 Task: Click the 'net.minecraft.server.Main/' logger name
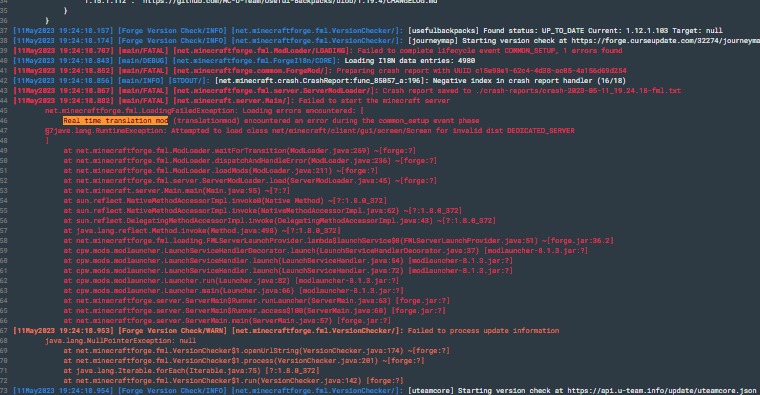tap(233, 101)
